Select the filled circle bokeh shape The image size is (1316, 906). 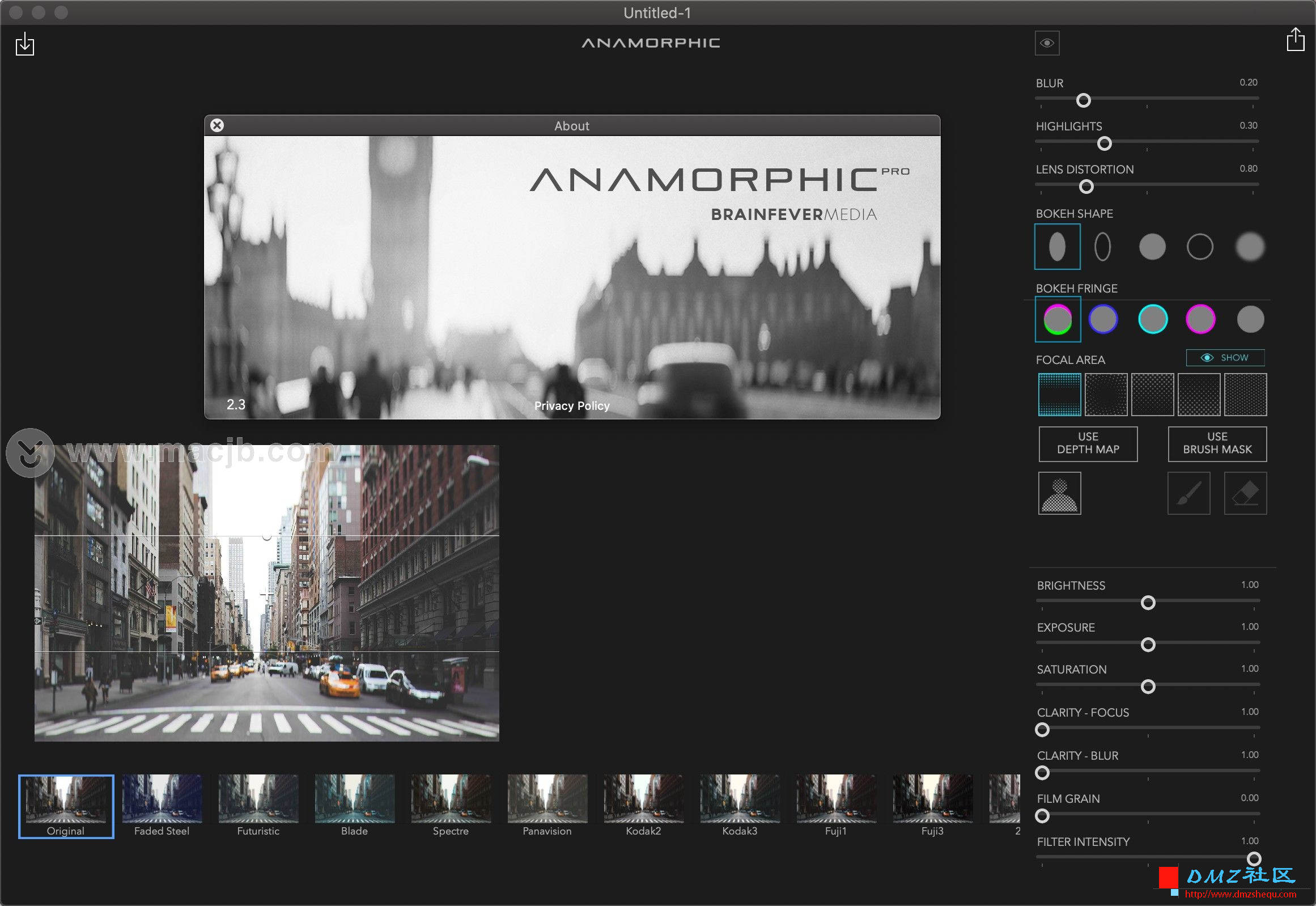pos(1152,247)
